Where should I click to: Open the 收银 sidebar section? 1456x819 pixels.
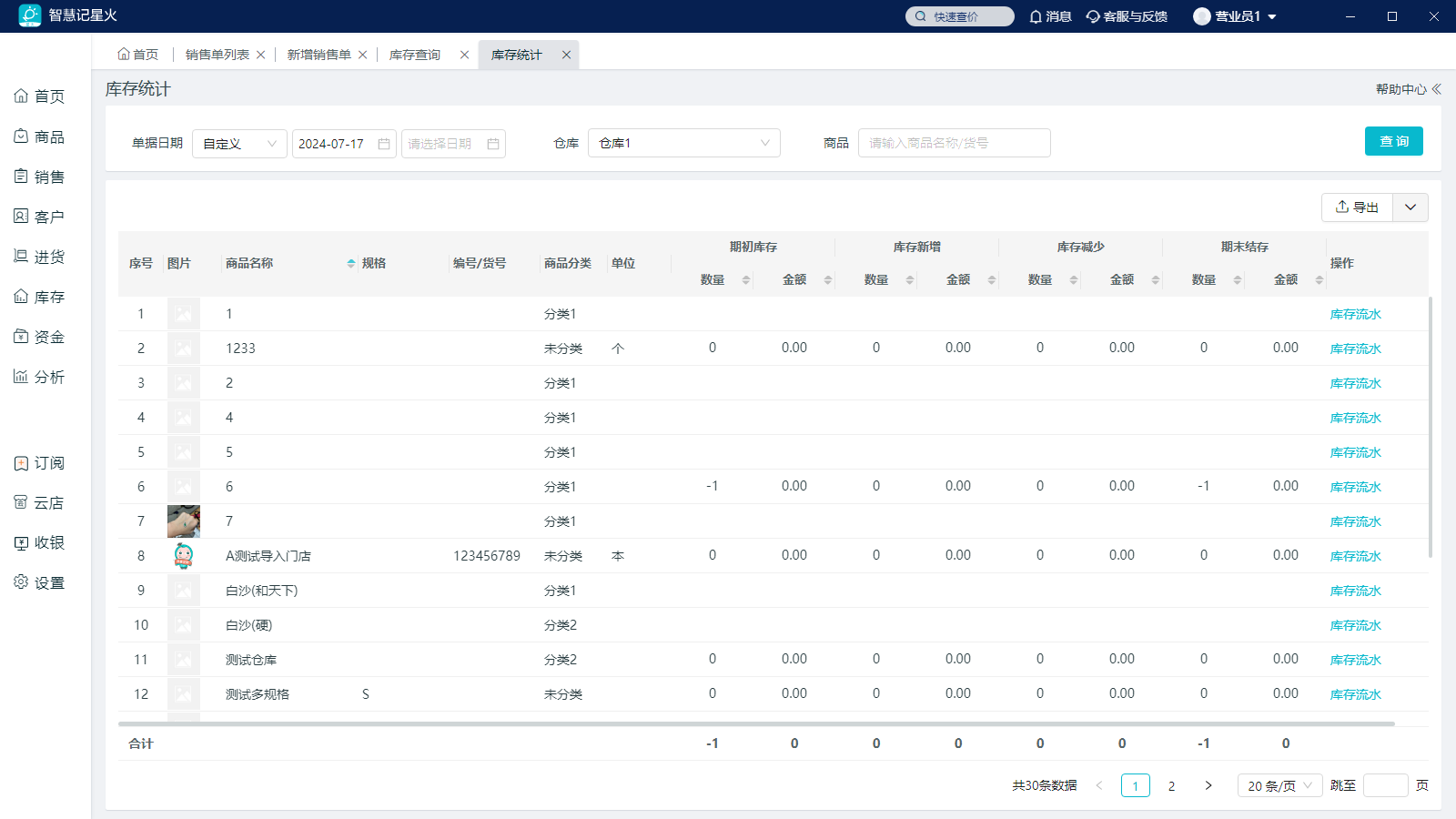click(x=39, y=542)
